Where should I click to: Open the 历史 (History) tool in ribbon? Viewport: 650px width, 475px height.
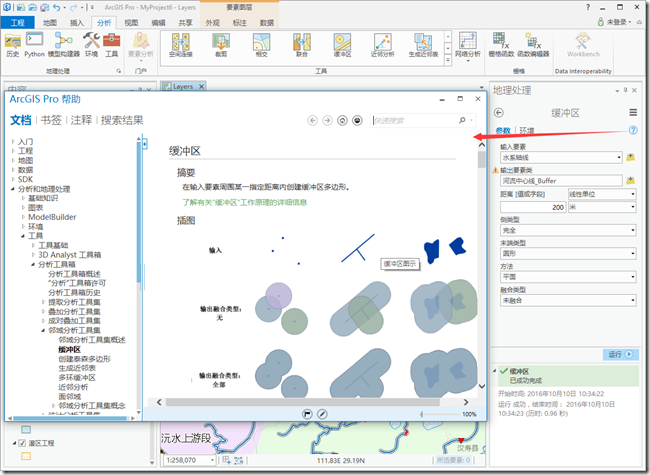point(12,45)
